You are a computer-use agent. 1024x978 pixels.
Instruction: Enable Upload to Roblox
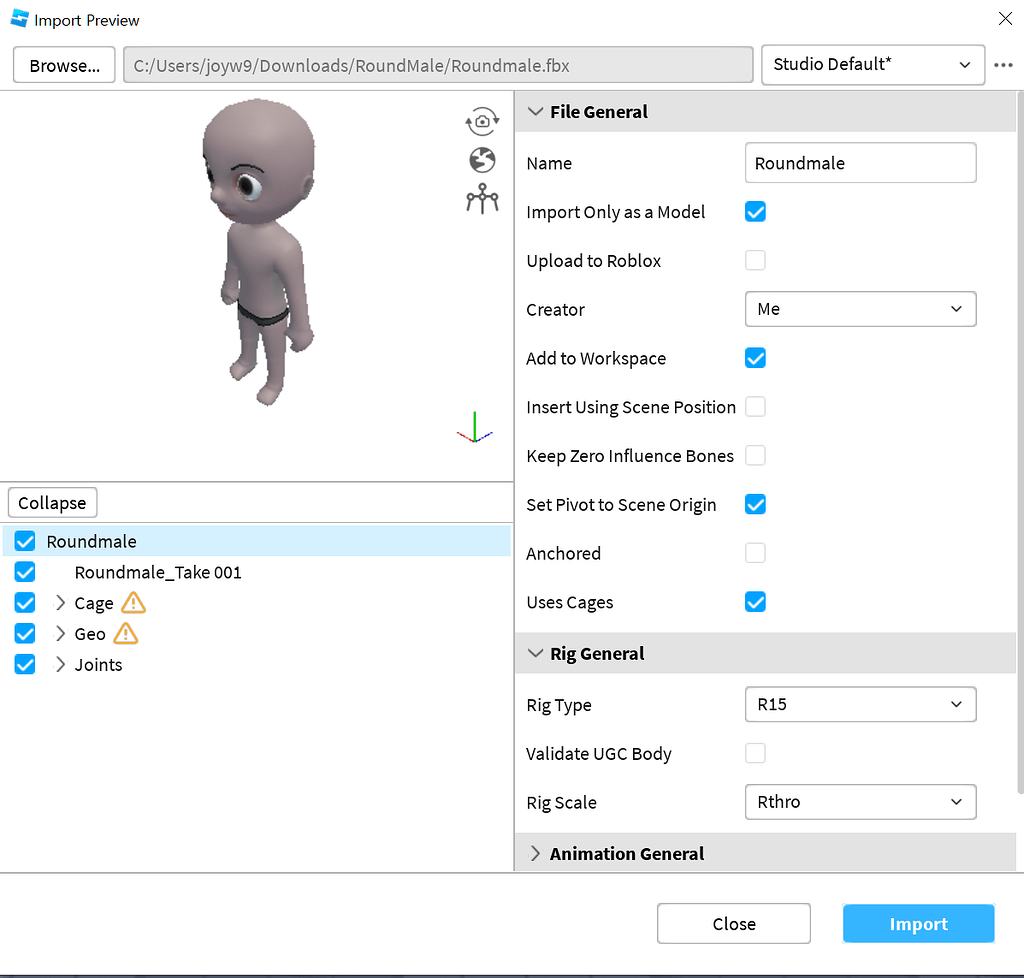[755, 260]
